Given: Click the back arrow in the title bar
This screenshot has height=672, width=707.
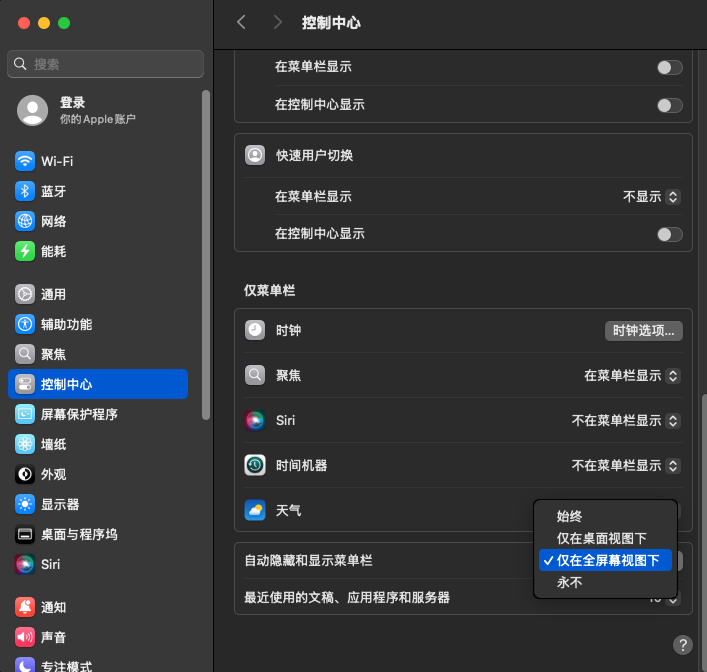Looking at the screenshot, I should pyautogui.click(x=241, y=22).
